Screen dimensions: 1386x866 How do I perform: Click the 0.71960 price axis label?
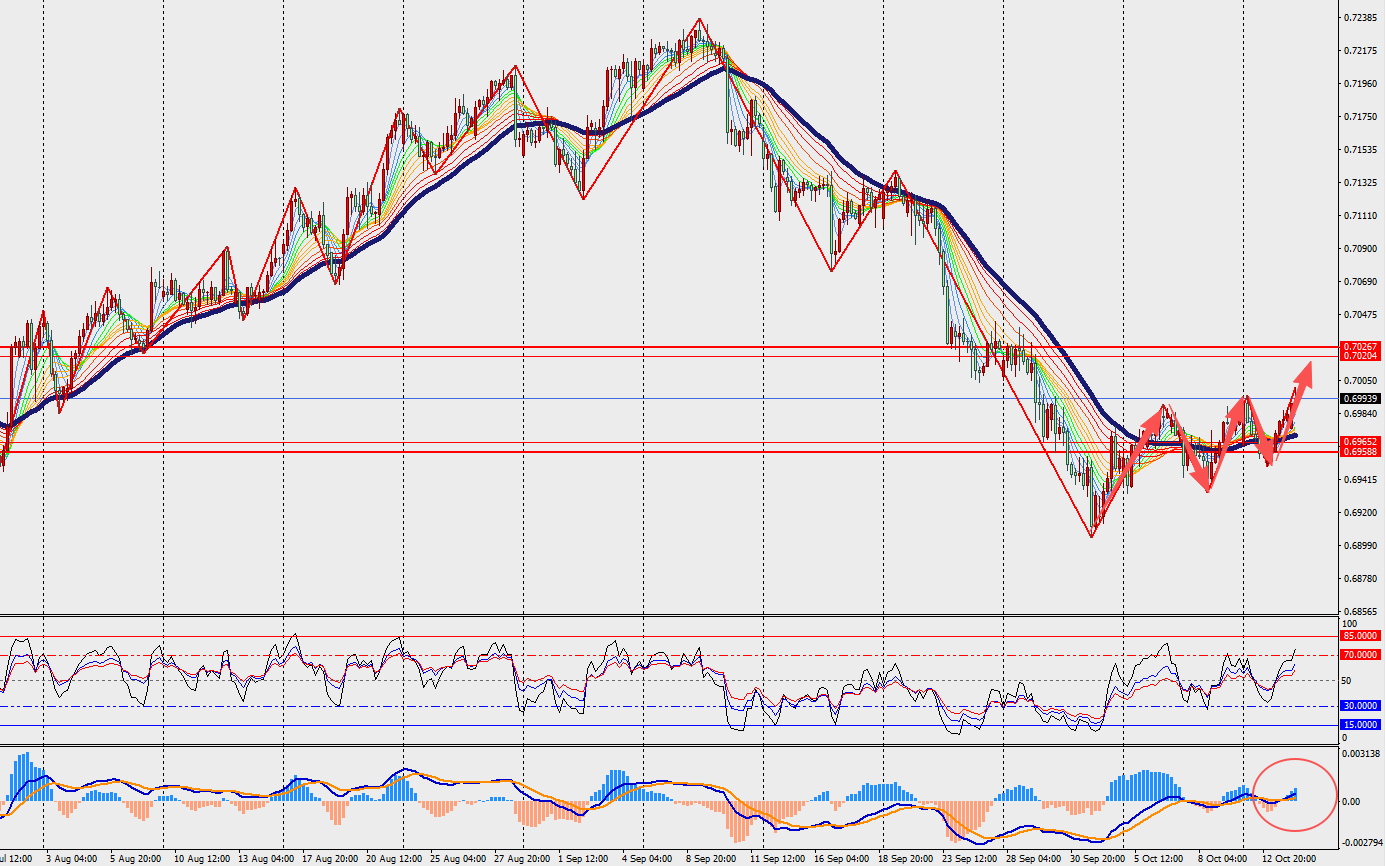click(x=1361, y=84)
